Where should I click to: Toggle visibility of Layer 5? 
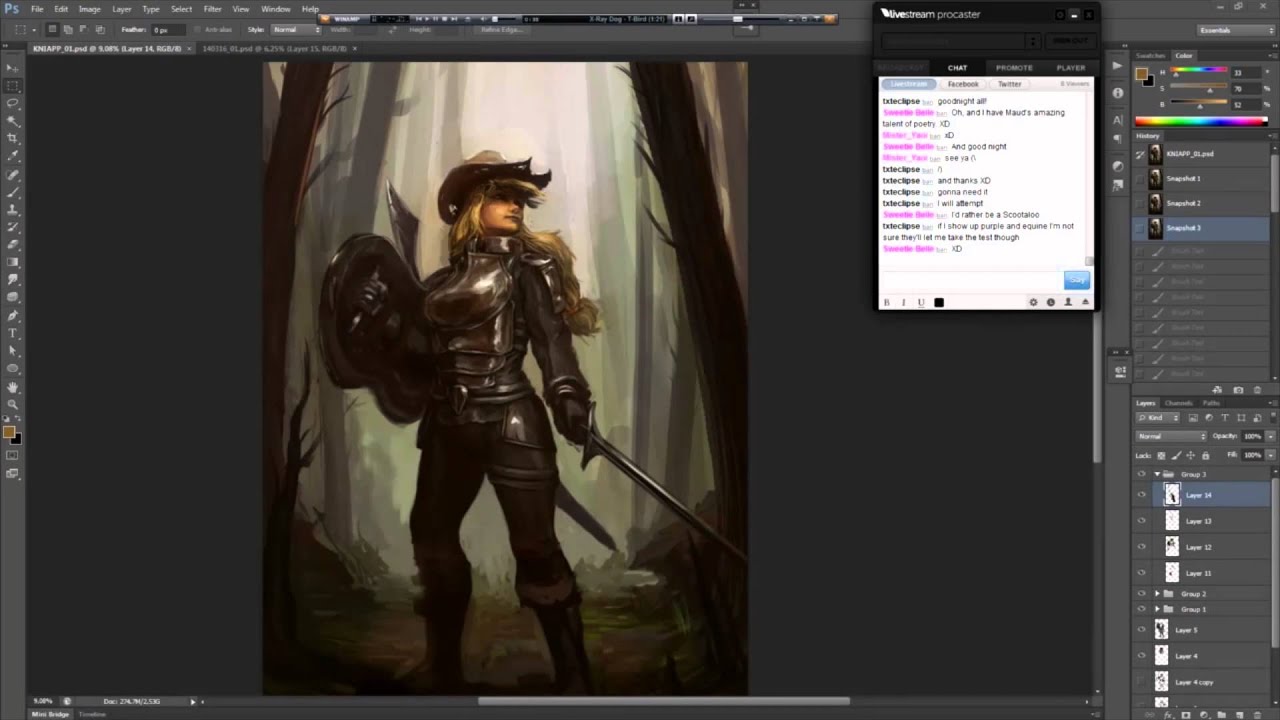click(1142, 630)
